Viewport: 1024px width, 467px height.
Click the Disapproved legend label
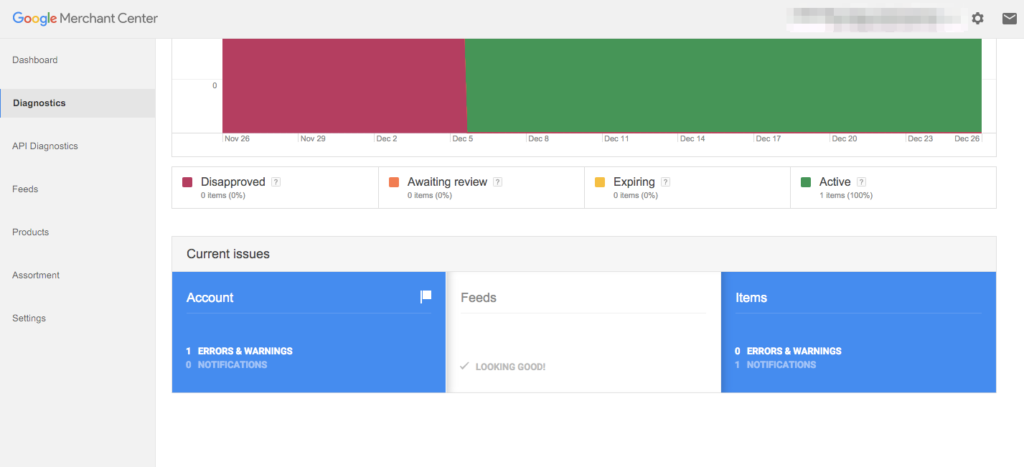[233, 182]
